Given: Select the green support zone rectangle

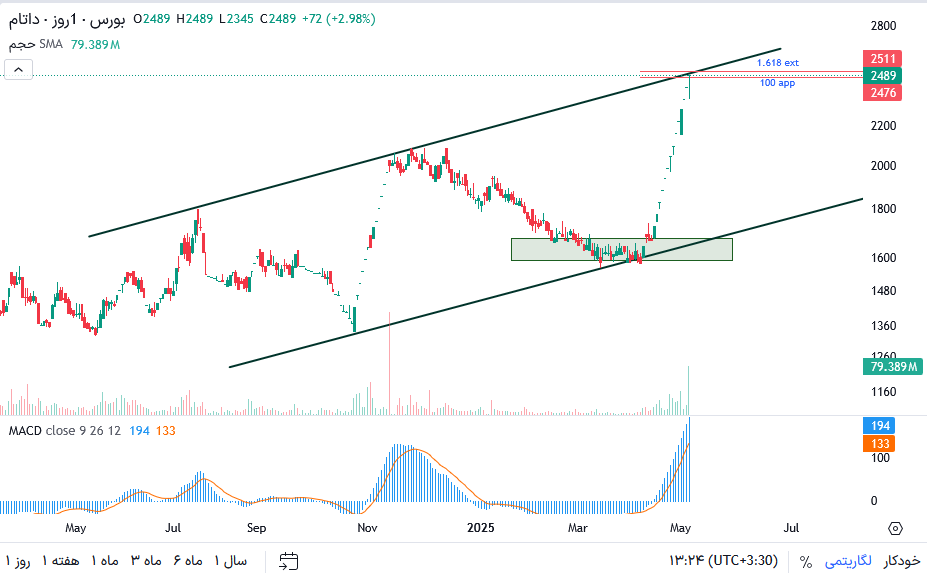Looking at the screenshot, I should coord(621,250).
